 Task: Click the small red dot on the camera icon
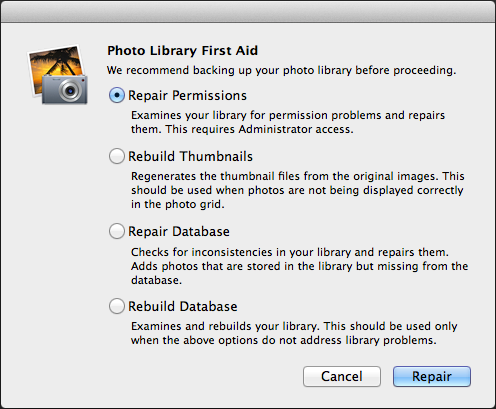coord(83,80)
